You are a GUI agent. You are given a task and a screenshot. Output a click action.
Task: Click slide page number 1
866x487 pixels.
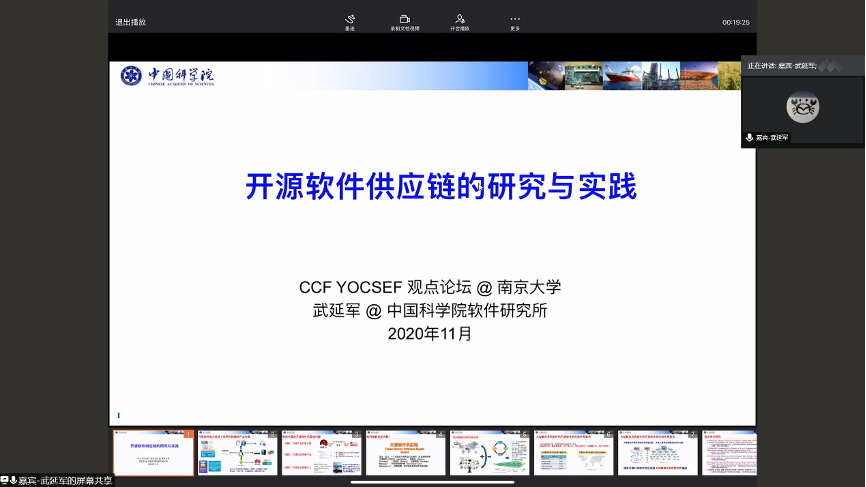pyautogui.click(x=119, y=415)
